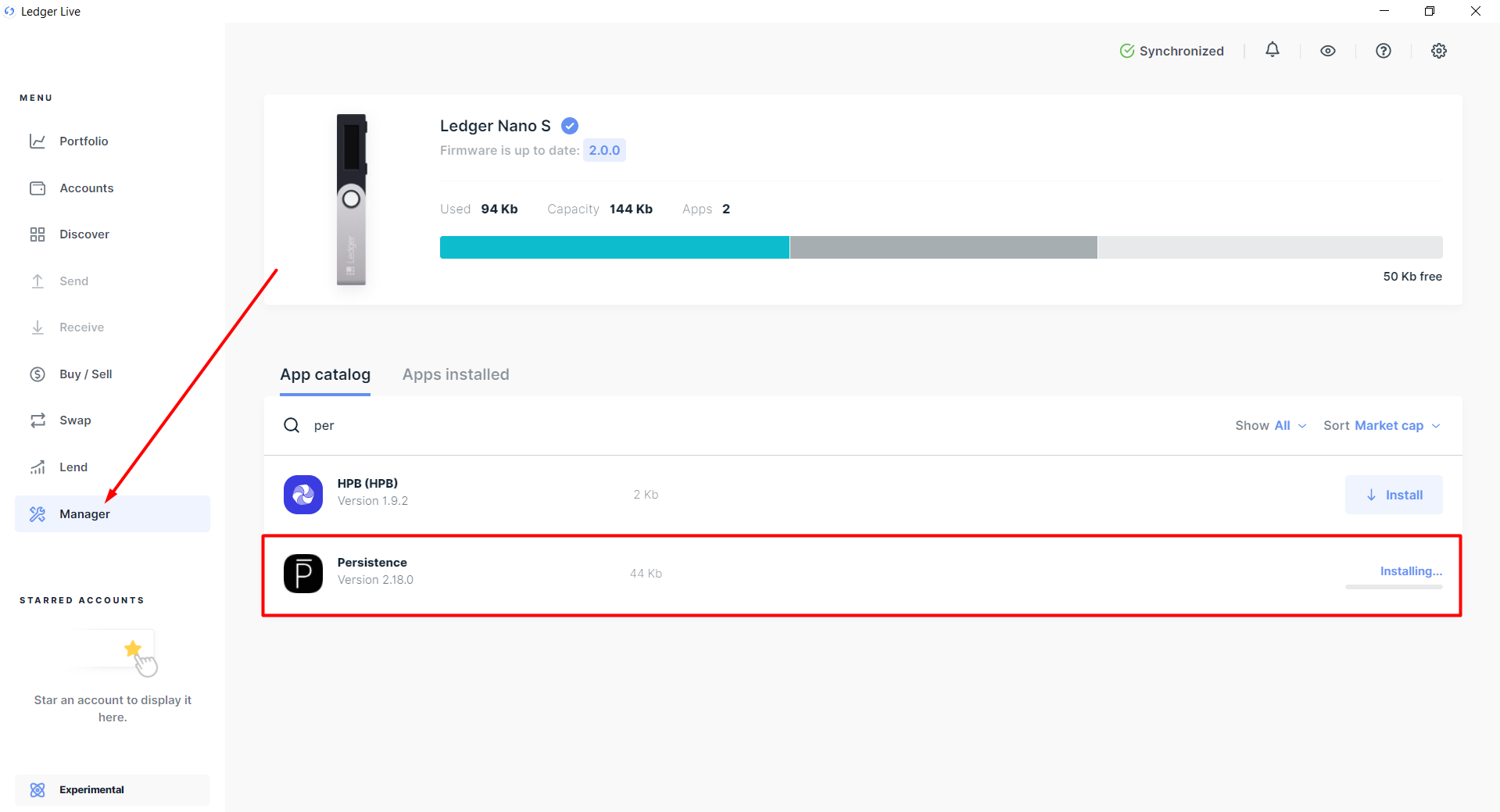Viewport: 1500px width, 812px height.
Task: Open the notifications bell icon
Action: [x=1273, y=50]
